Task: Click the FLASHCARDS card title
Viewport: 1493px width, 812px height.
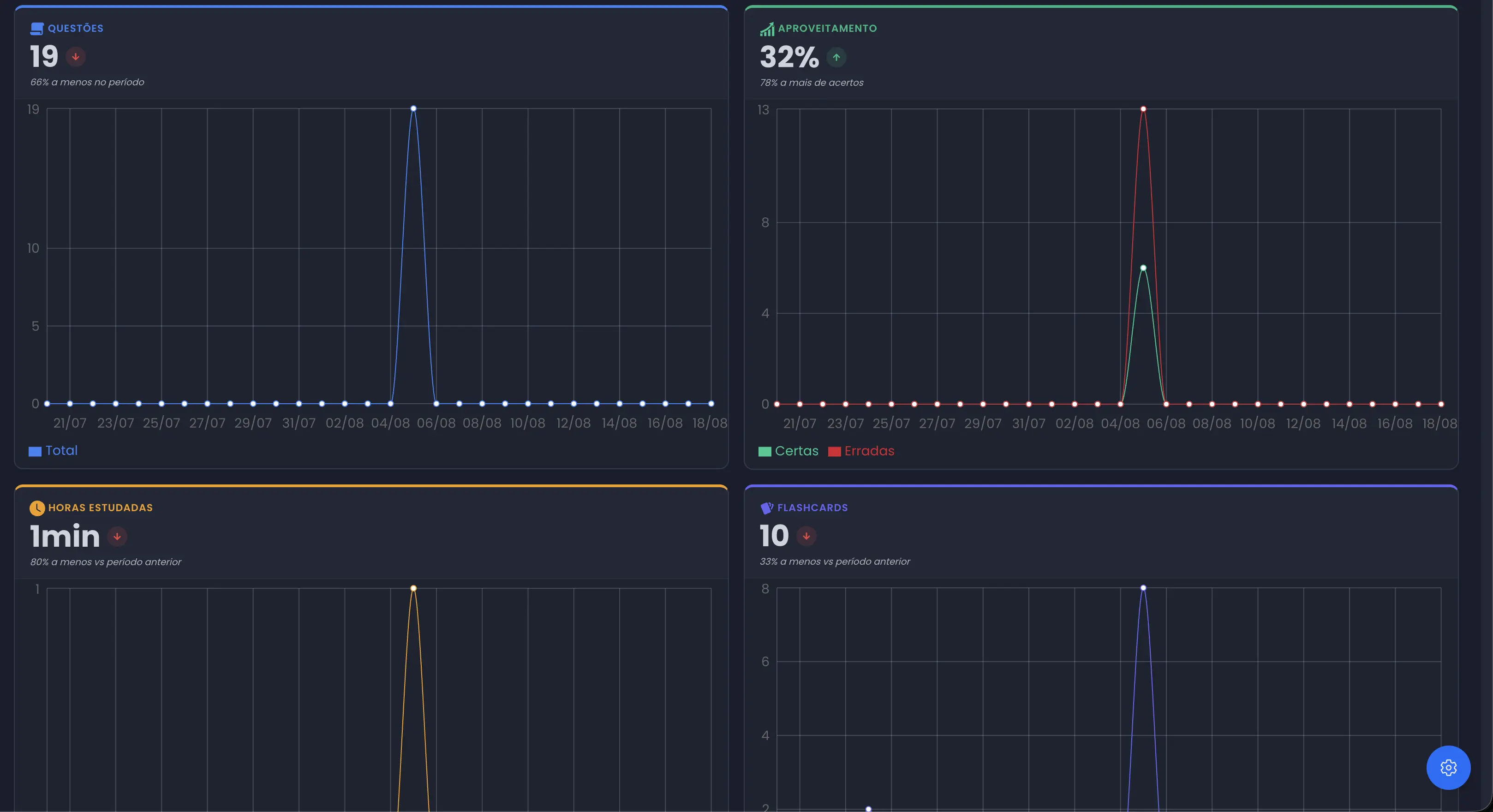Action: coord(812,507)
